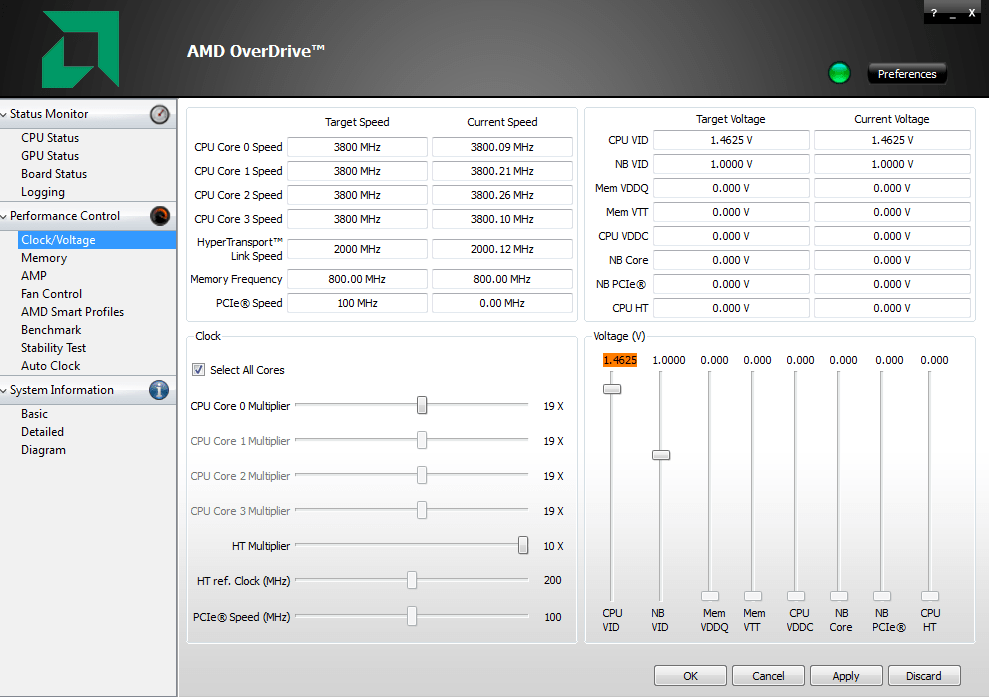Click CPU Core 0 target speed field
Screen dimensions: 989x697
pos(357,147)
